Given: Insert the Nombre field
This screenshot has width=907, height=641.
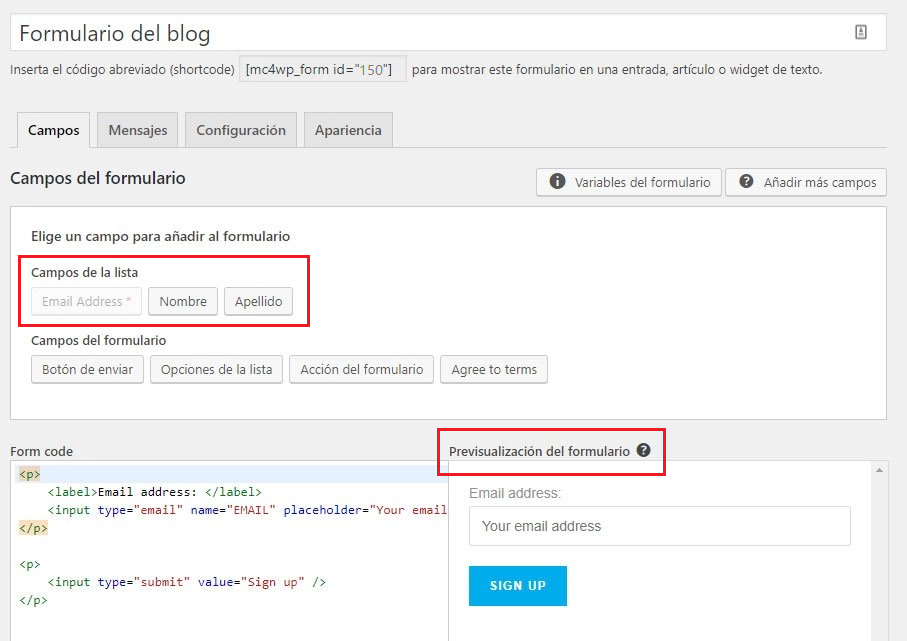Looking at the screenshot, I should coord(182,301).
